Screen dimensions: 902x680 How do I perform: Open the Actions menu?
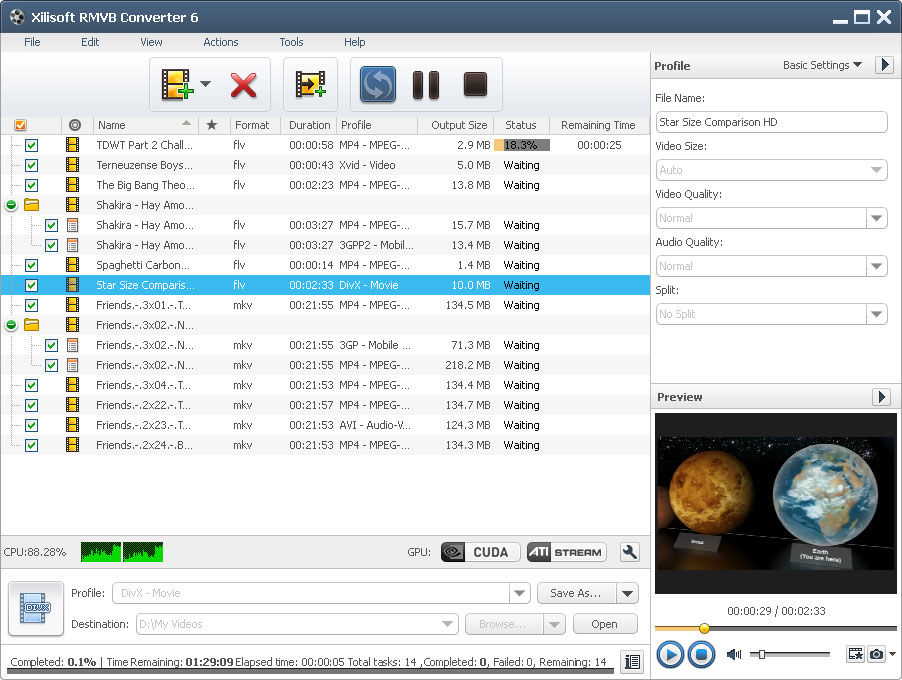pyautogui.click(x=220, y=42)
